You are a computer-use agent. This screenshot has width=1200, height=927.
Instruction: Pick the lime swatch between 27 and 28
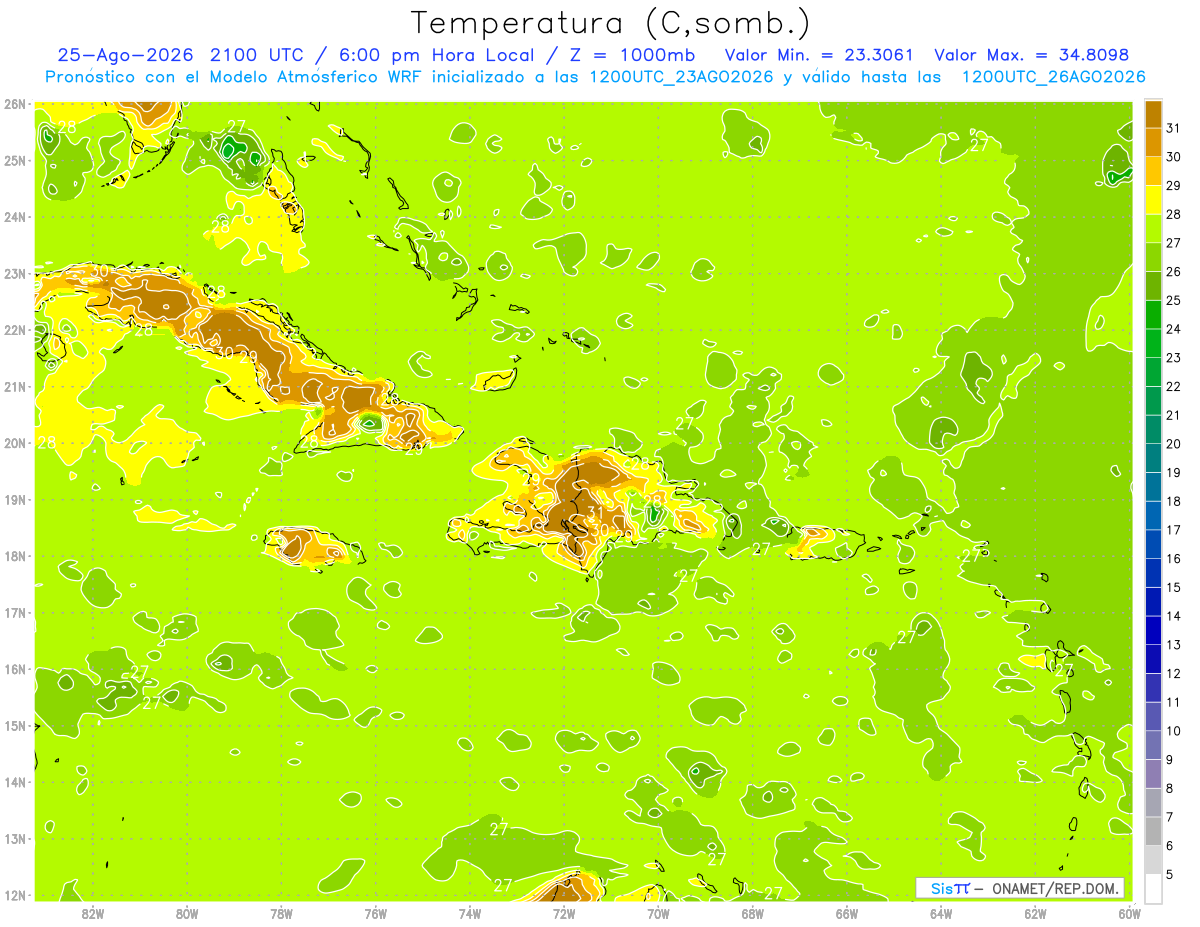click(x=1153, y=229)
